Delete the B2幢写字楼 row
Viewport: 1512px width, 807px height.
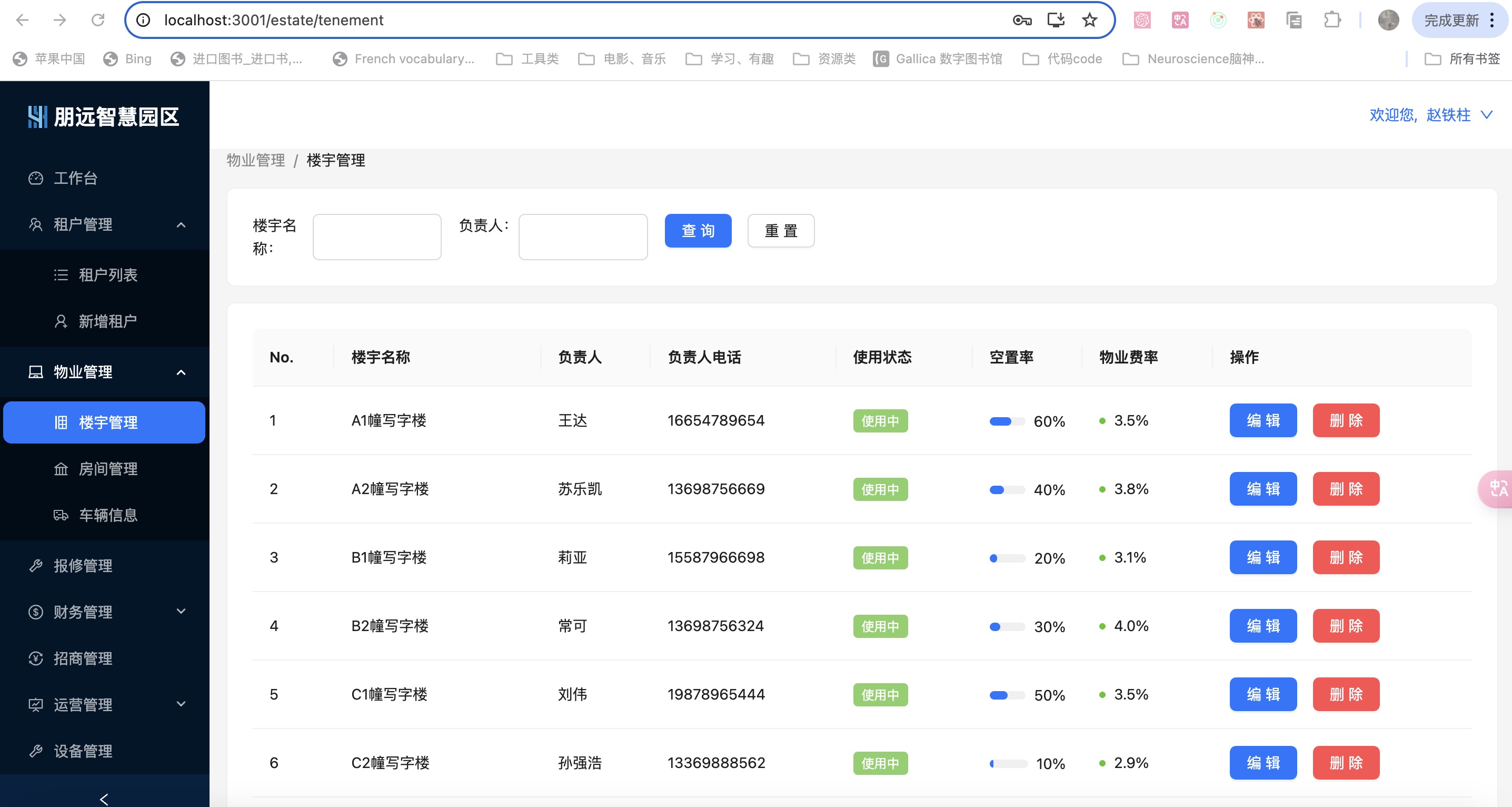1346,625
